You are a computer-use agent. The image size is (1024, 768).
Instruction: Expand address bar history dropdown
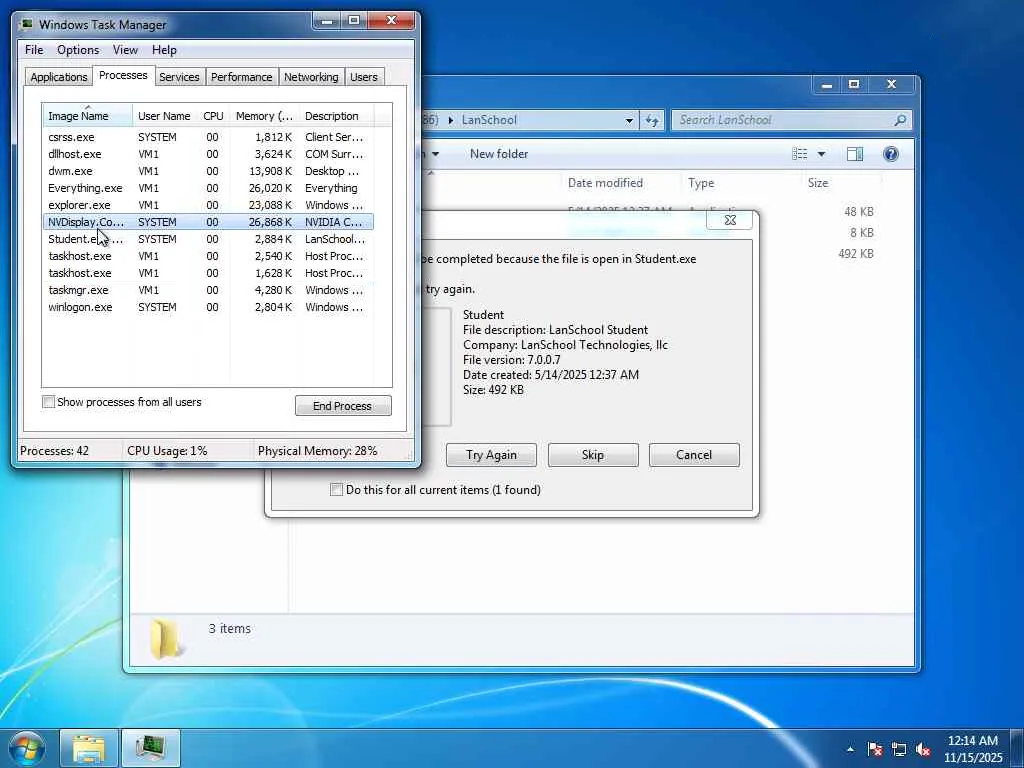click(x=629, y=120)
